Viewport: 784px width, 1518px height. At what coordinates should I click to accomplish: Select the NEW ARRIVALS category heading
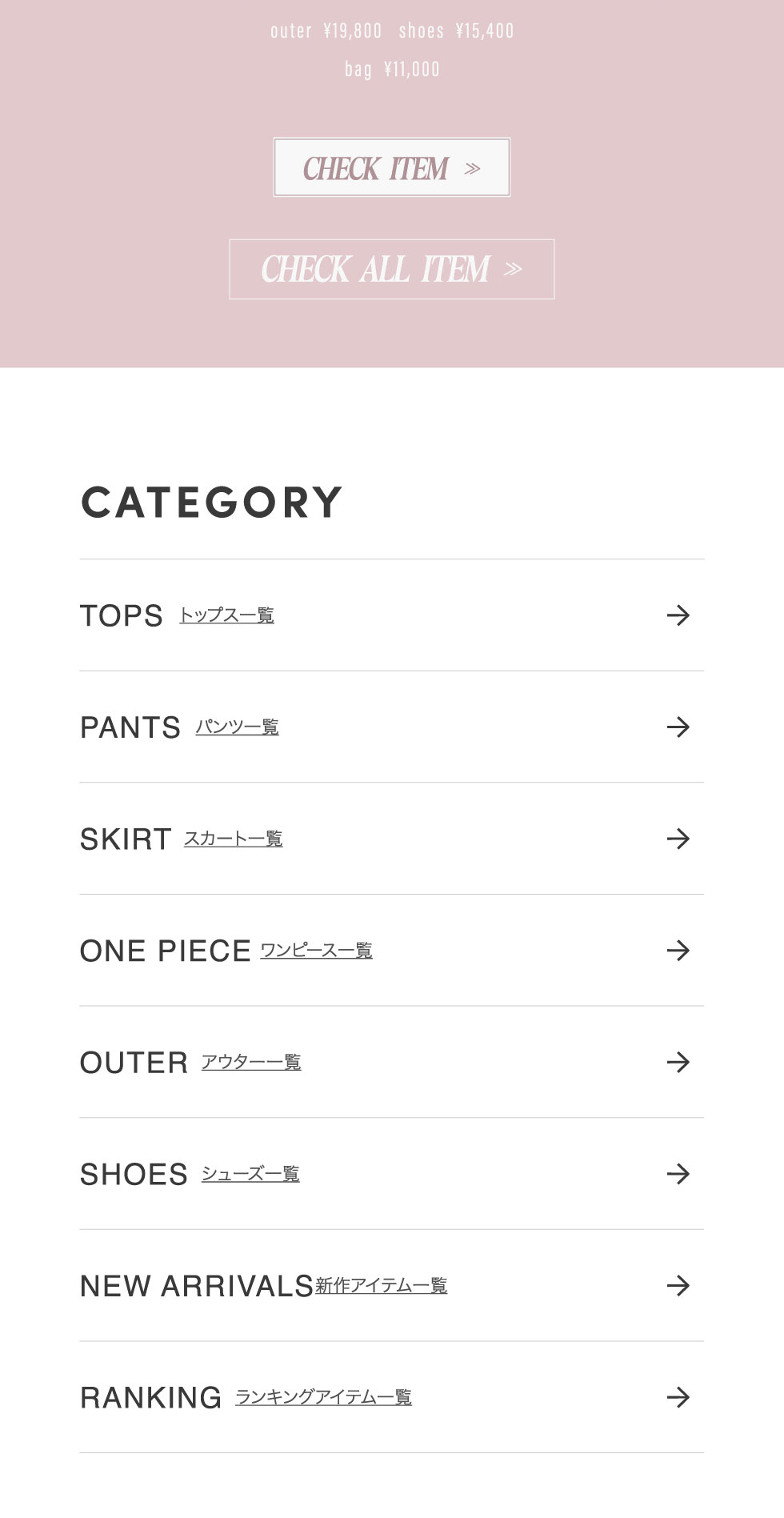[x=196, y=1287]
